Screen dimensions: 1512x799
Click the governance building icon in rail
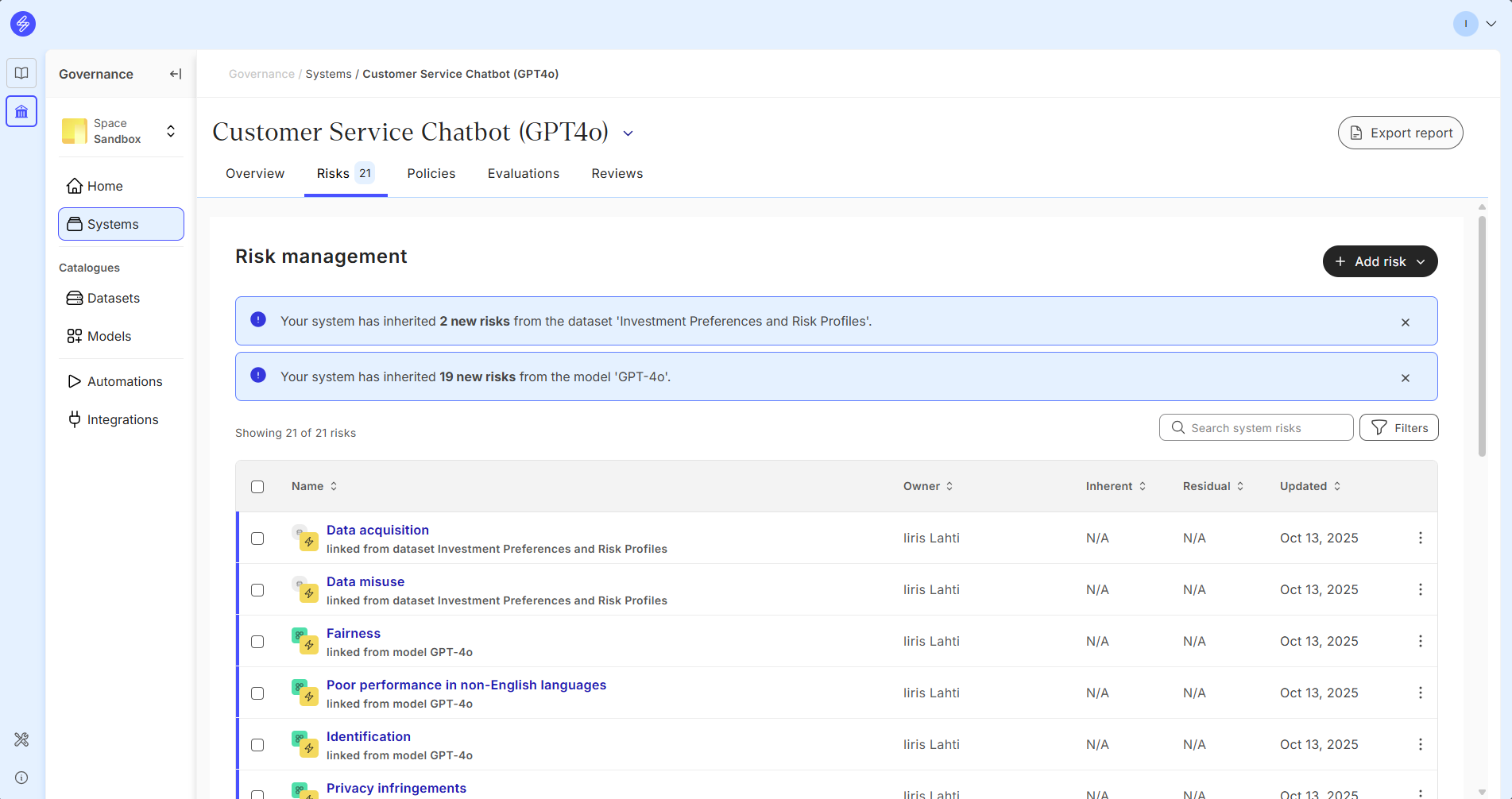21,111
